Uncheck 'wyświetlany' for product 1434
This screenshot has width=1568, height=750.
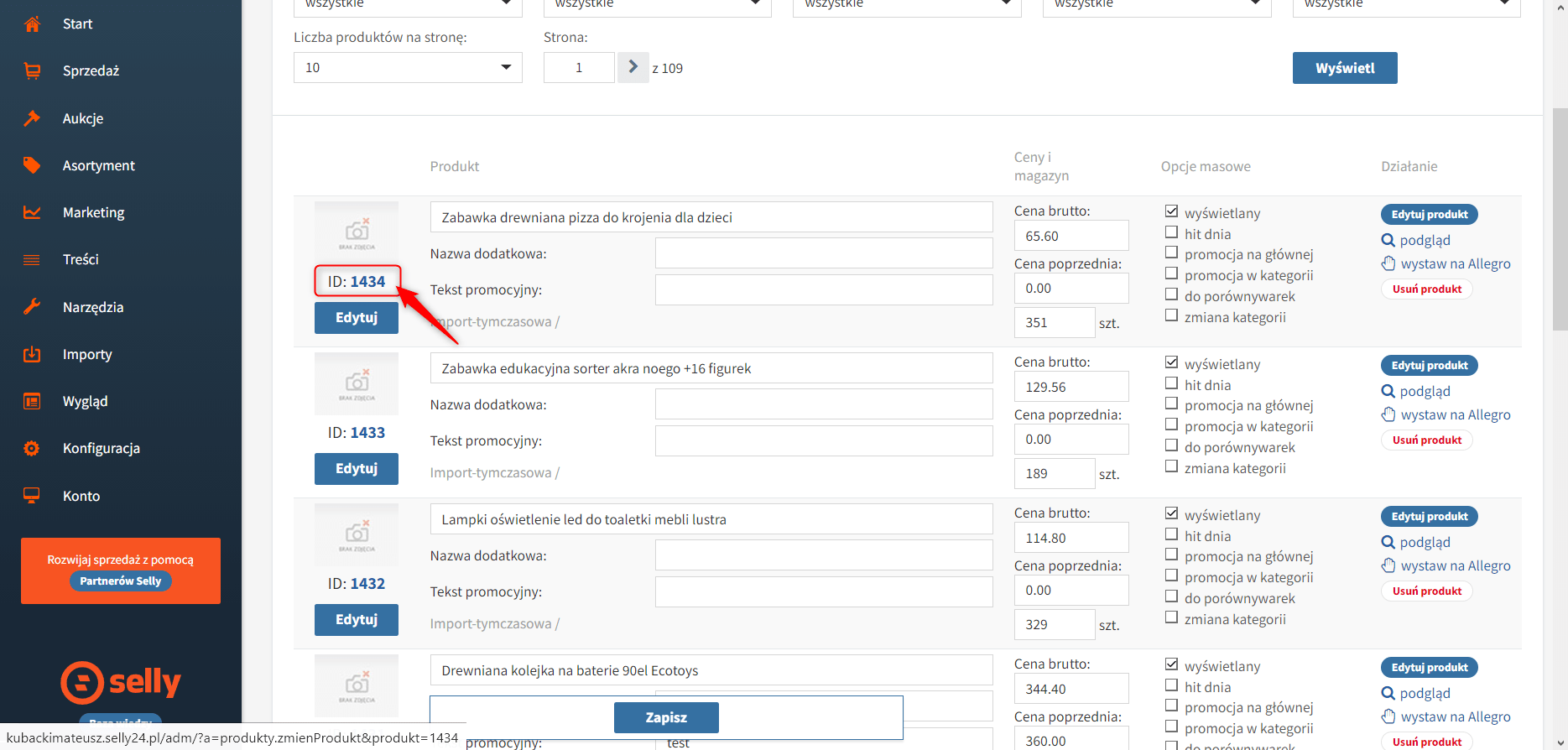pos(1171,211)
